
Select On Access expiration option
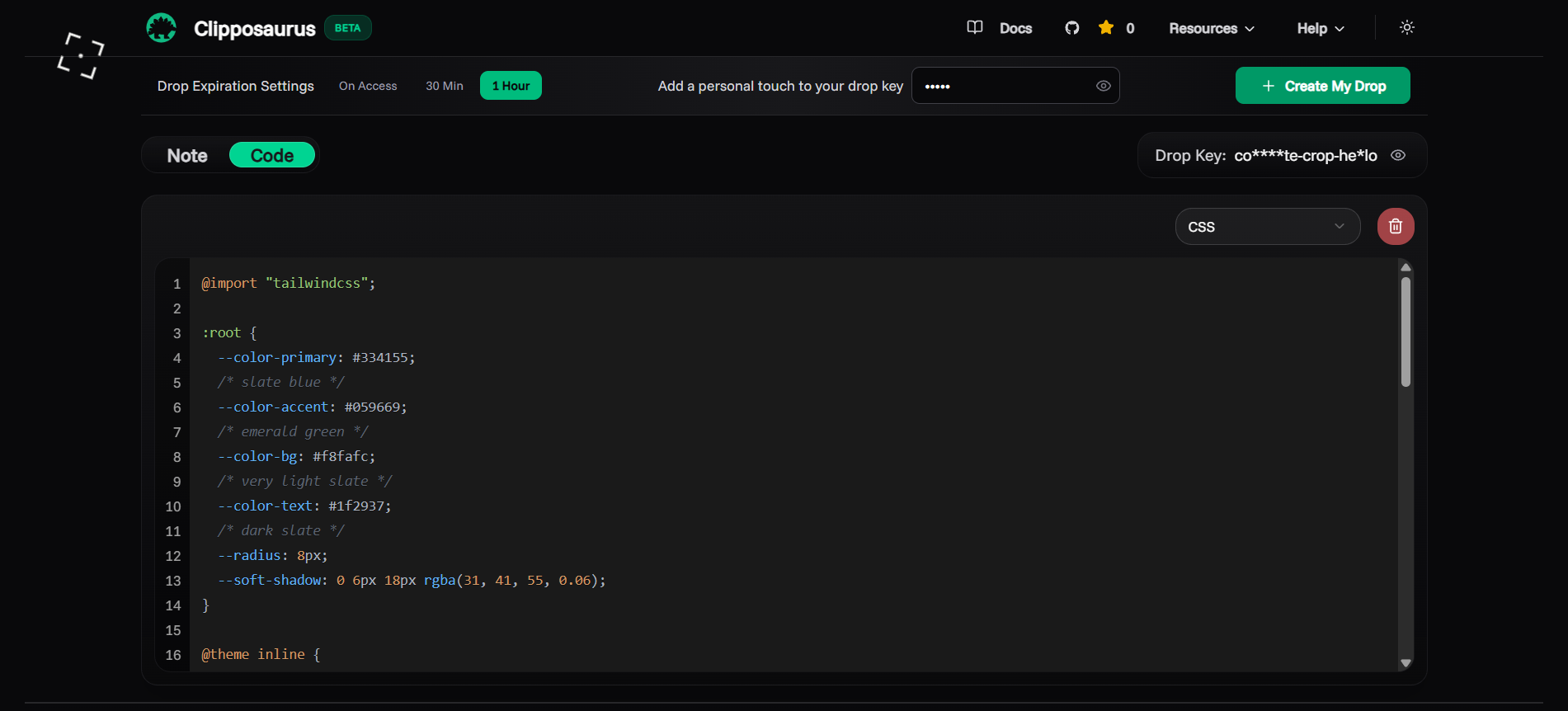tap(368, 86)
